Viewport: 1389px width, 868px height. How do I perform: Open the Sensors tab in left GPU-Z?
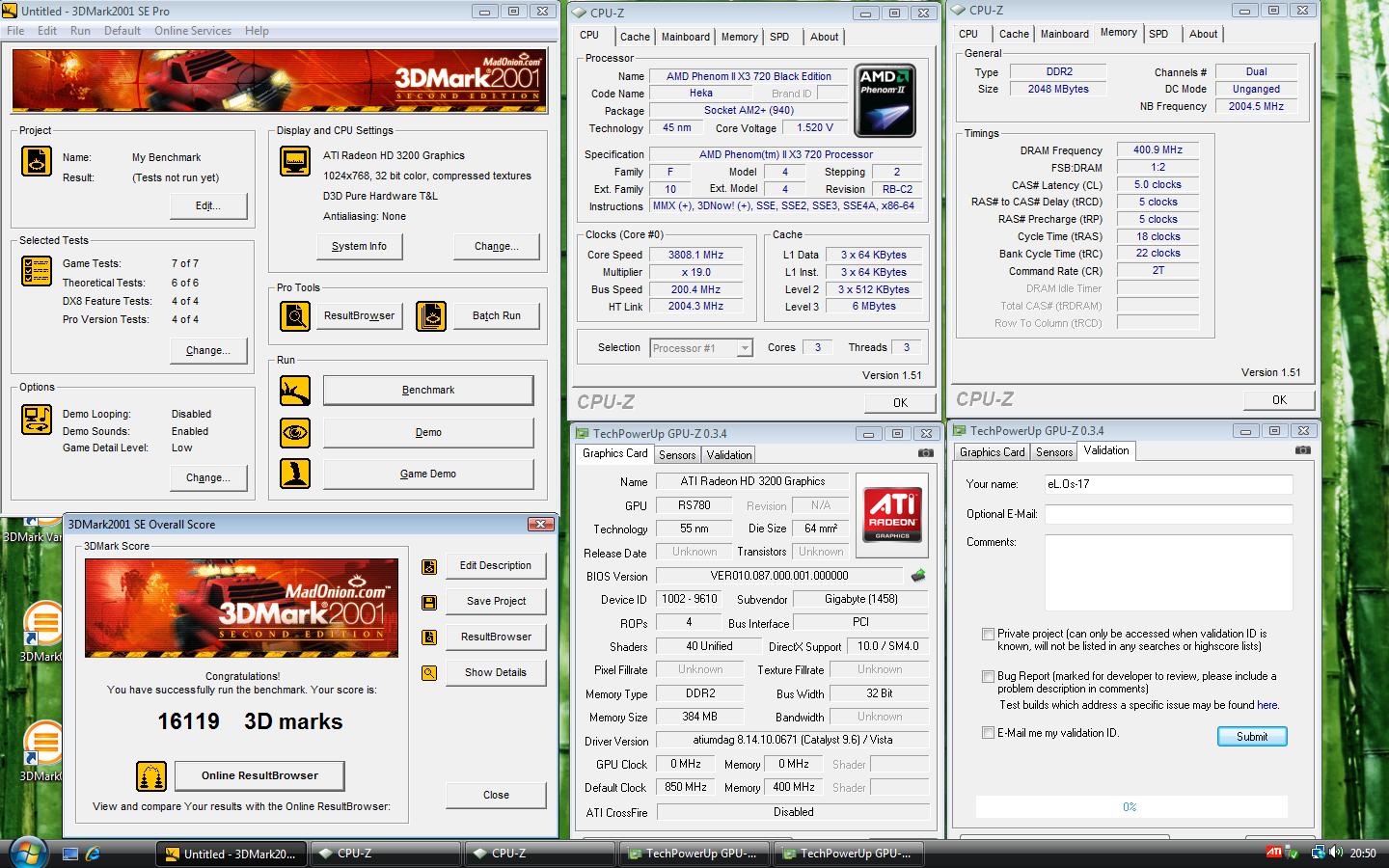[677, 454]
